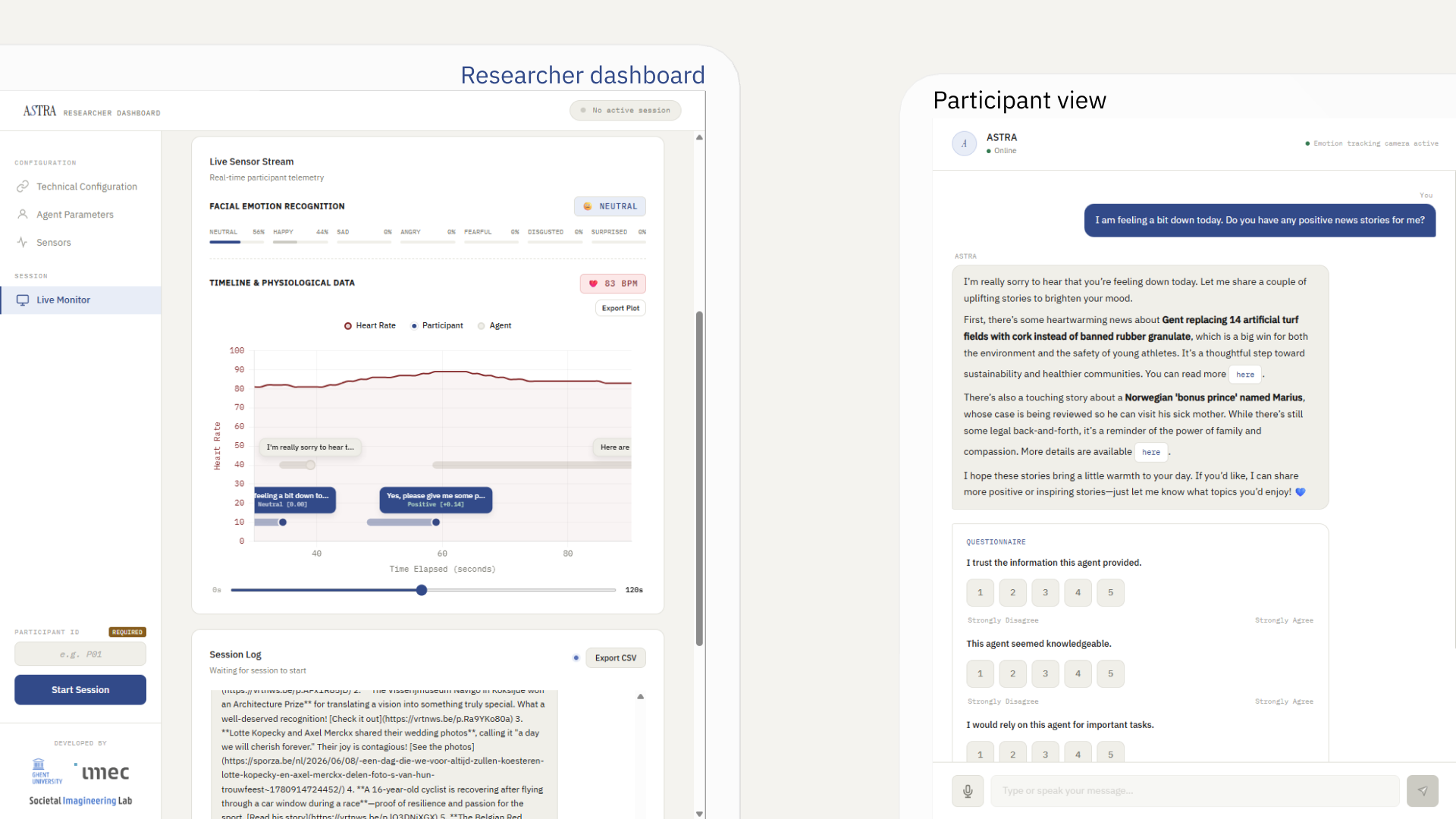Rate trust in information as 2

1013,593
